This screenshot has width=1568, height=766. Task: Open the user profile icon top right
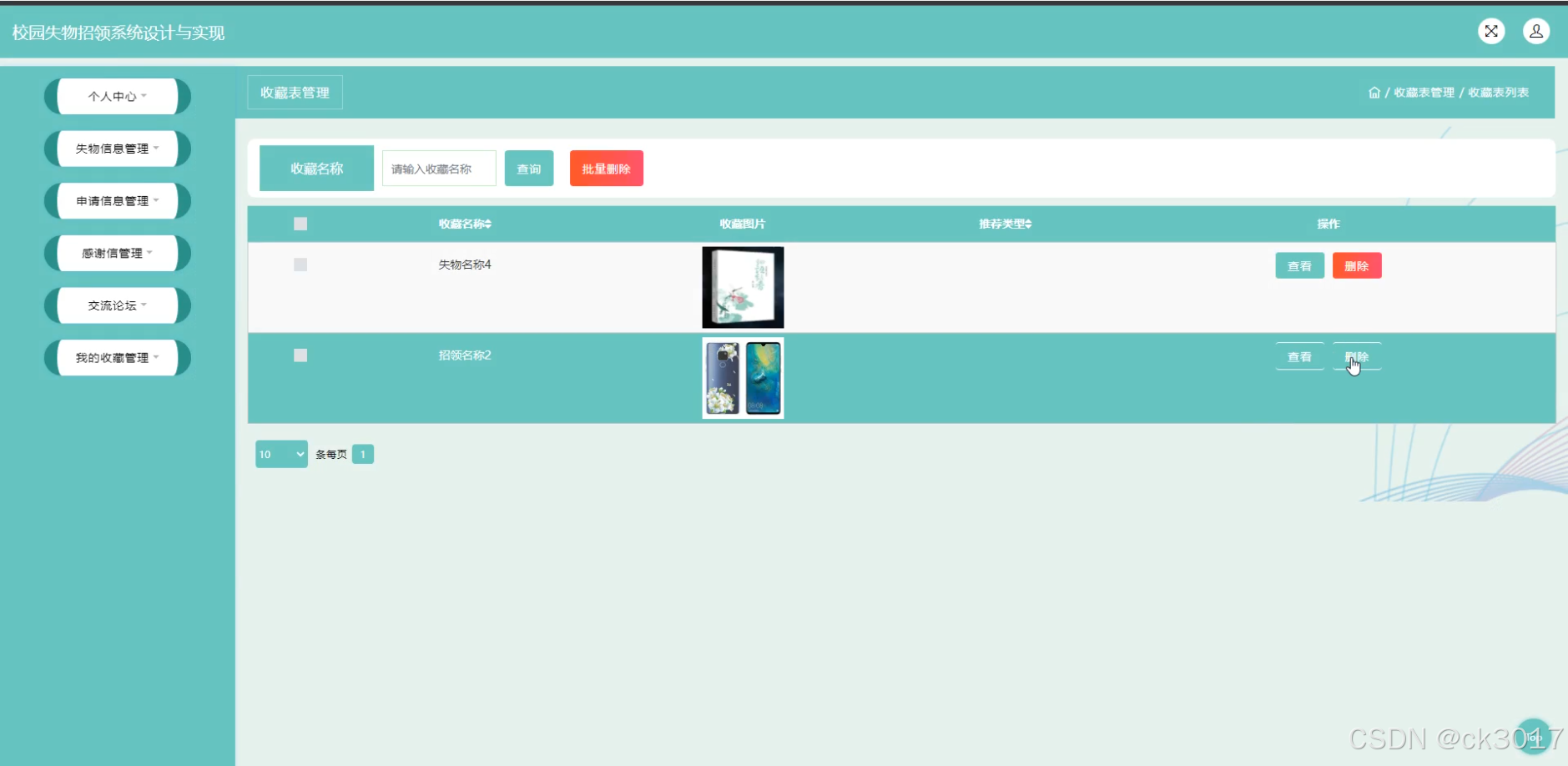(x=1538, y=31)
